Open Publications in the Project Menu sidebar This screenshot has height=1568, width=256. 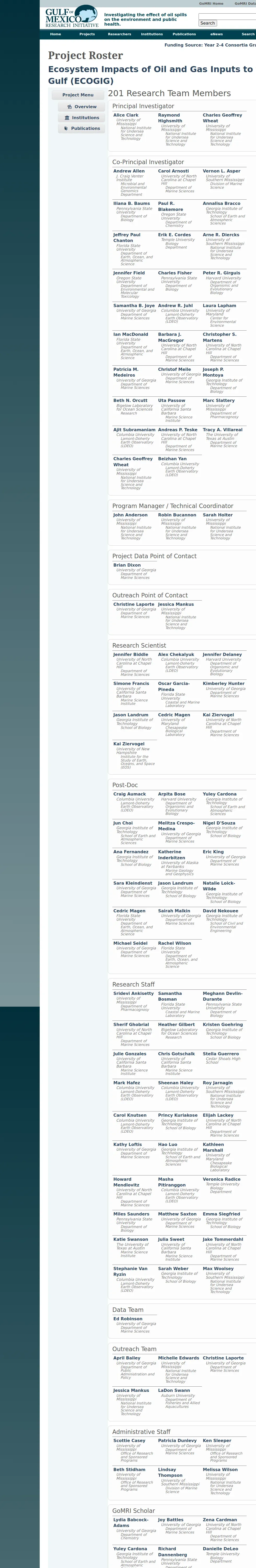82,128
